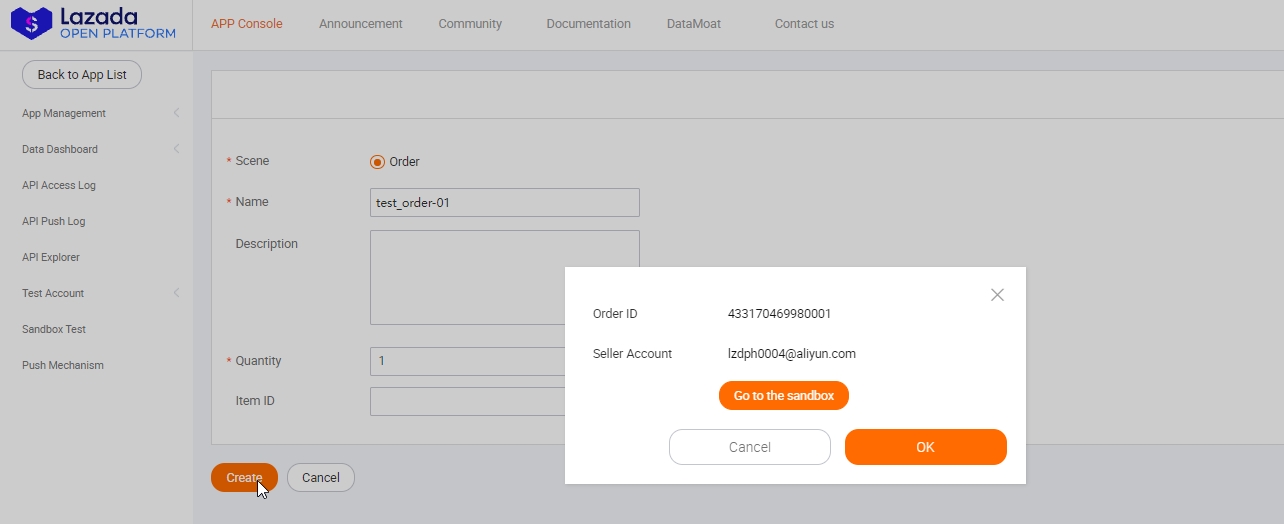
Task: Open DataMoat from top navigation
Action: click(x=693, y=24)
